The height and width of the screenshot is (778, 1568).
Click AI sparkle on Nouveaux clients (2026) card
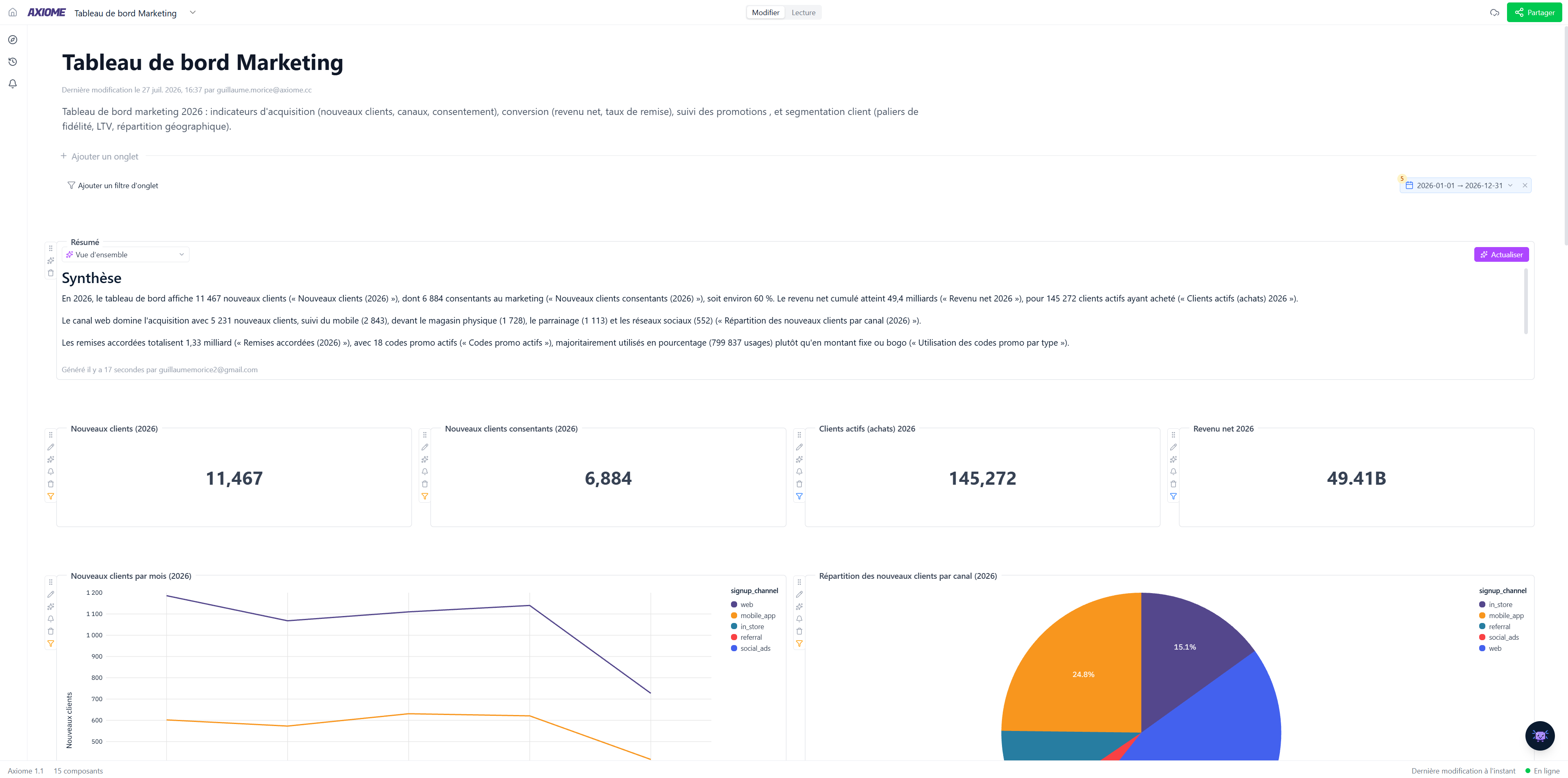click(x=50, y=459)
